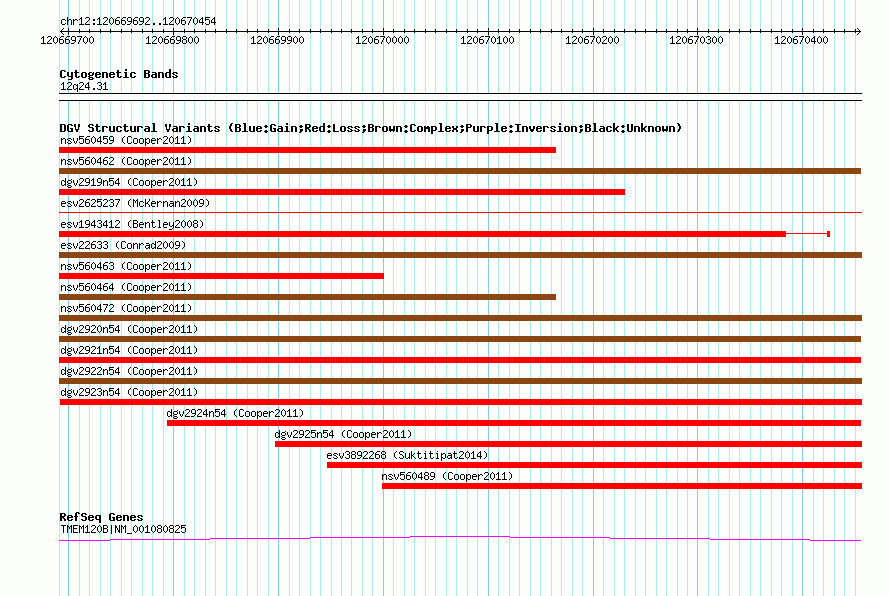This screenshot has height=596, width=890.
Task: Open variant label nsv560459 (Cooper2011)
Action: (126, 140)
